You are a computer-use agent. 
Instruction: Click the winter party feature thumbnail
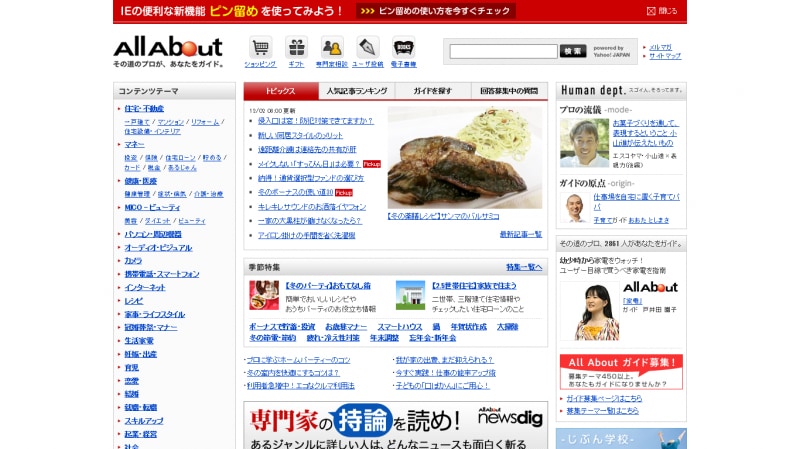click(x=264, y=295)
